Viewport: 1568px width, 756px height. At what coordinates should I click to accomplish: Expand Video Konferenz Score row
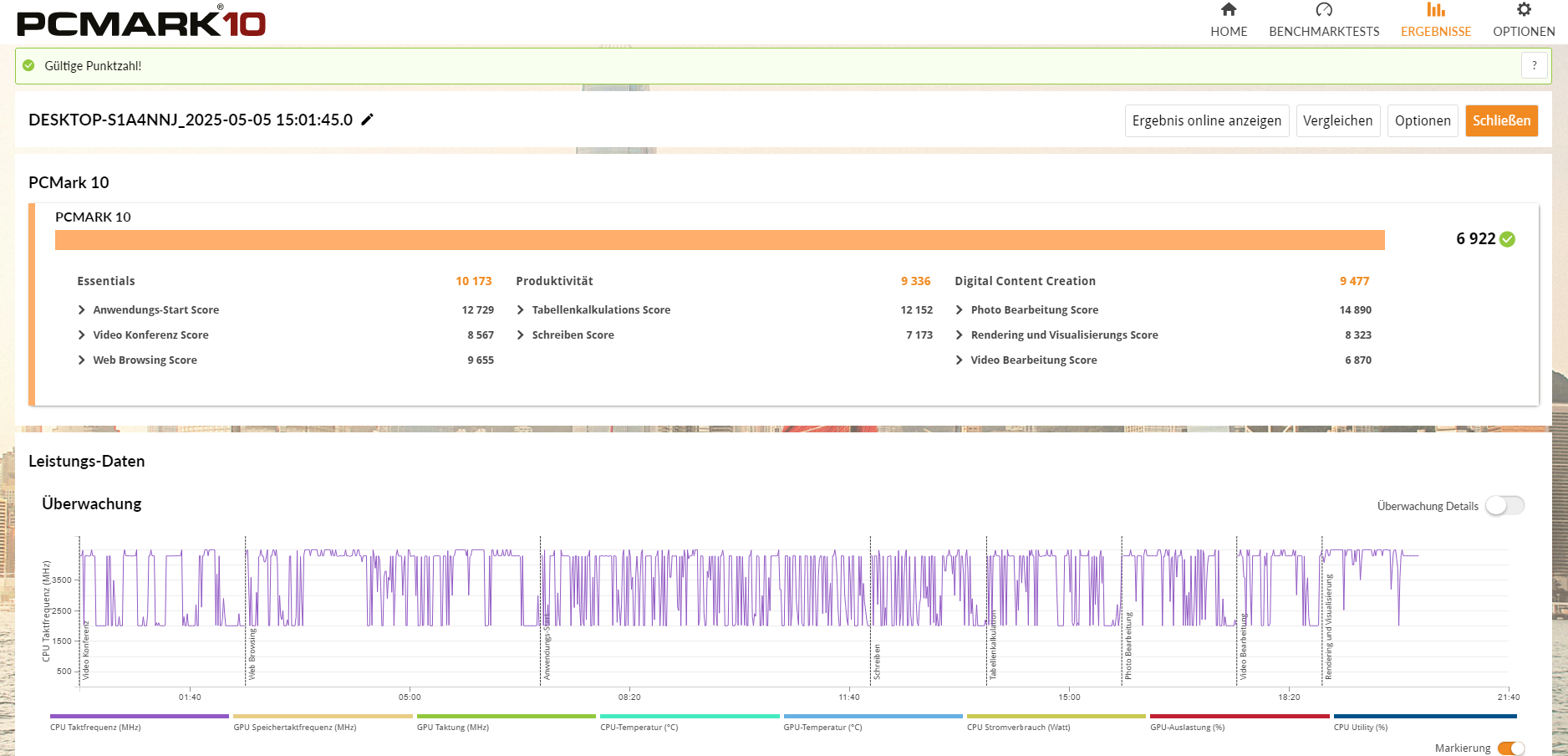[x=81, y=335]
